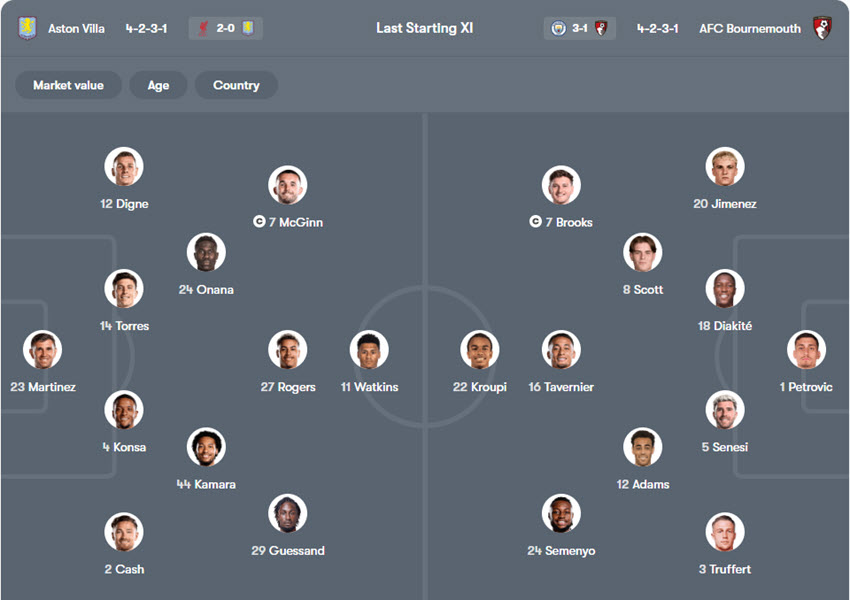
Task: Select Watkins's player avatar
Action: pos(369,350)
